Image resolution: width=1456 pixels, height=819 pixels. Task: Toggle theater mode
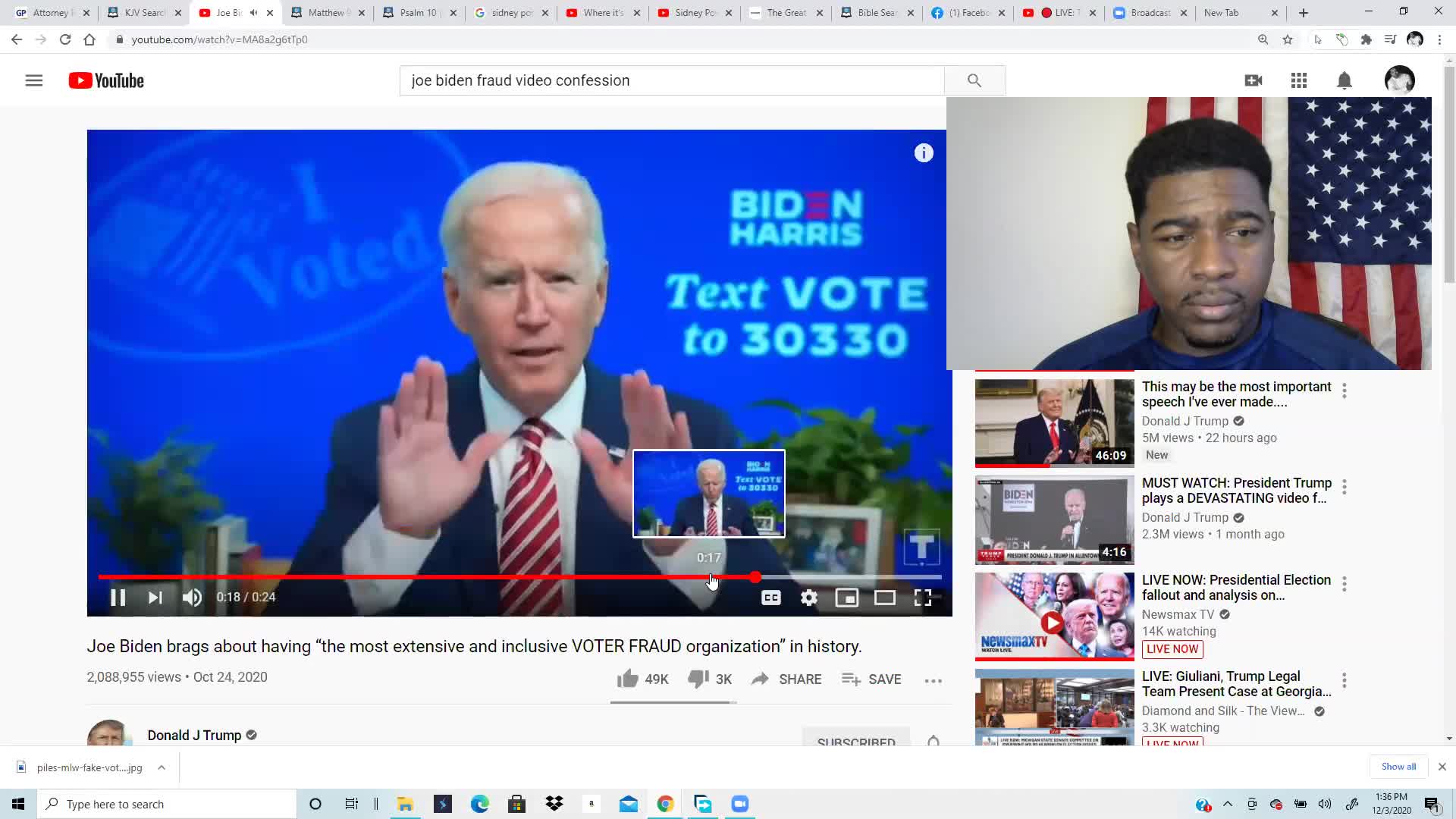[884, 598]
